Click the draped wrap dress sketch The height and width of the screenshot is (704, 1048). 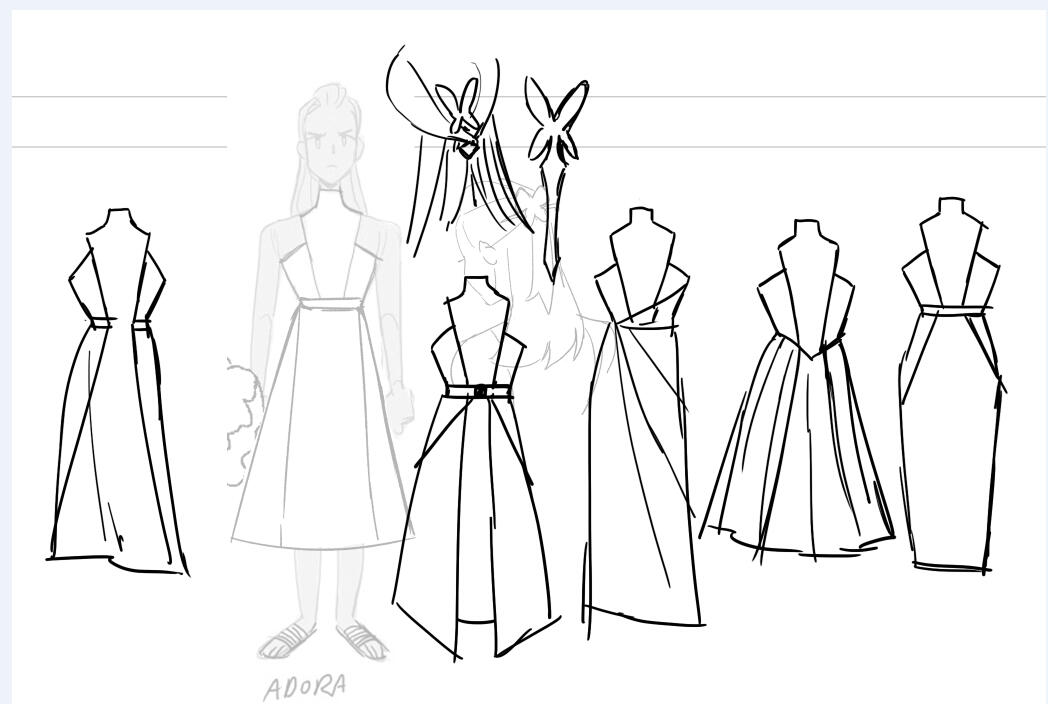[x=640, y=450]
